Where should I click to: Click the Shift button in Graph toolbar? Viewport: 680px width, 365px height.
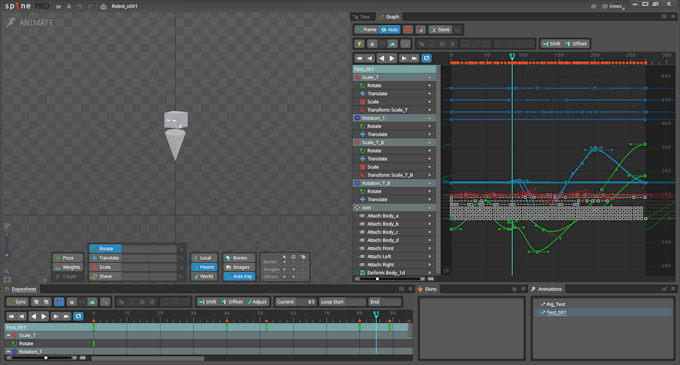pos(551,44)
